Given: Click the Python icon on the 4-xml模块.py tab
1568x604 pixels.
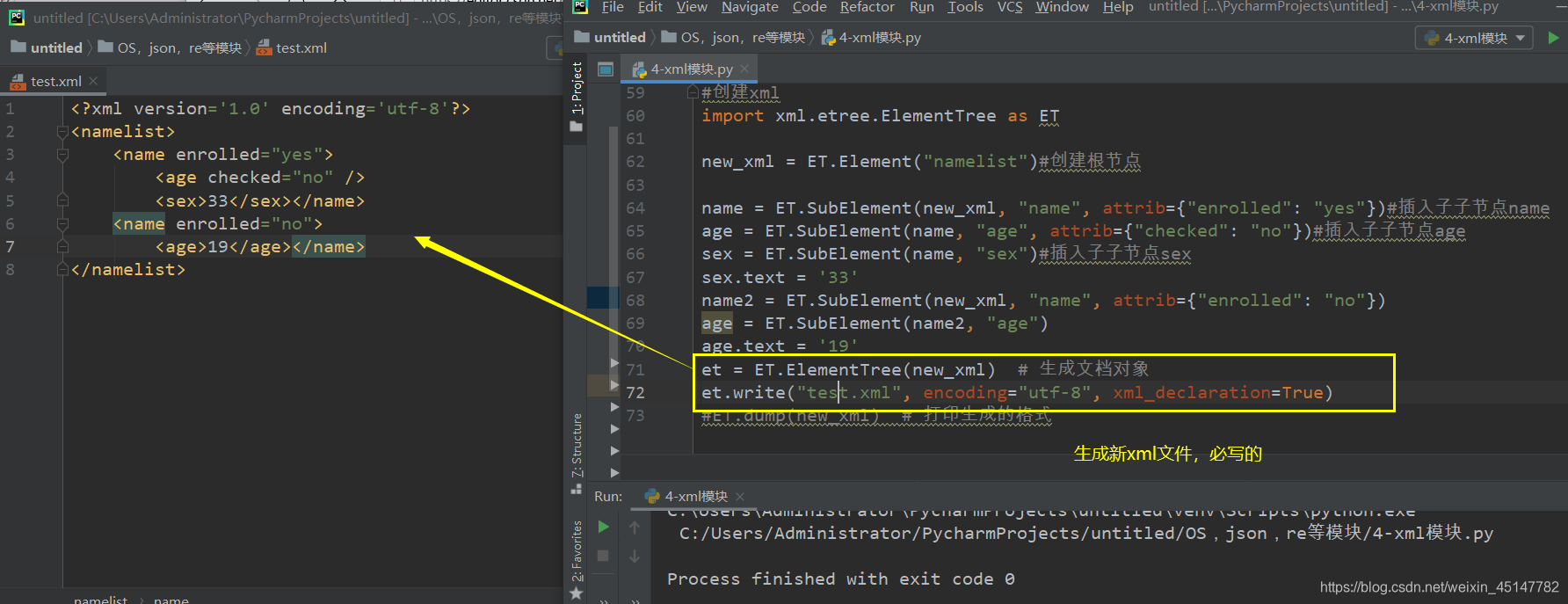Looking at the screenshot, I should click(640, 69).
